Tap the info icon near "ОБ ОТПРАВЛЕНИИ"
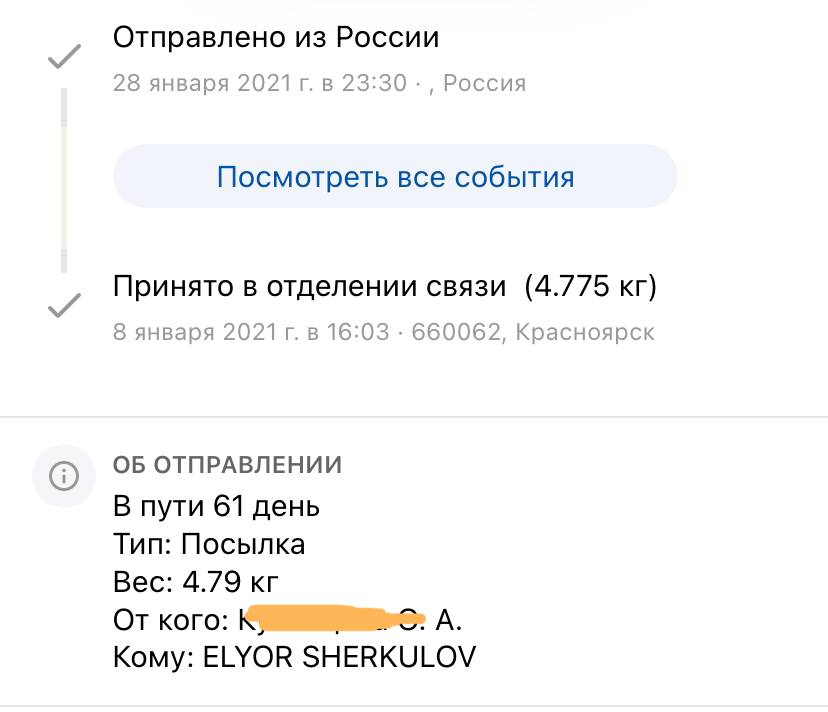The width and height of the screenshot is (828, 712). point(64,473)
